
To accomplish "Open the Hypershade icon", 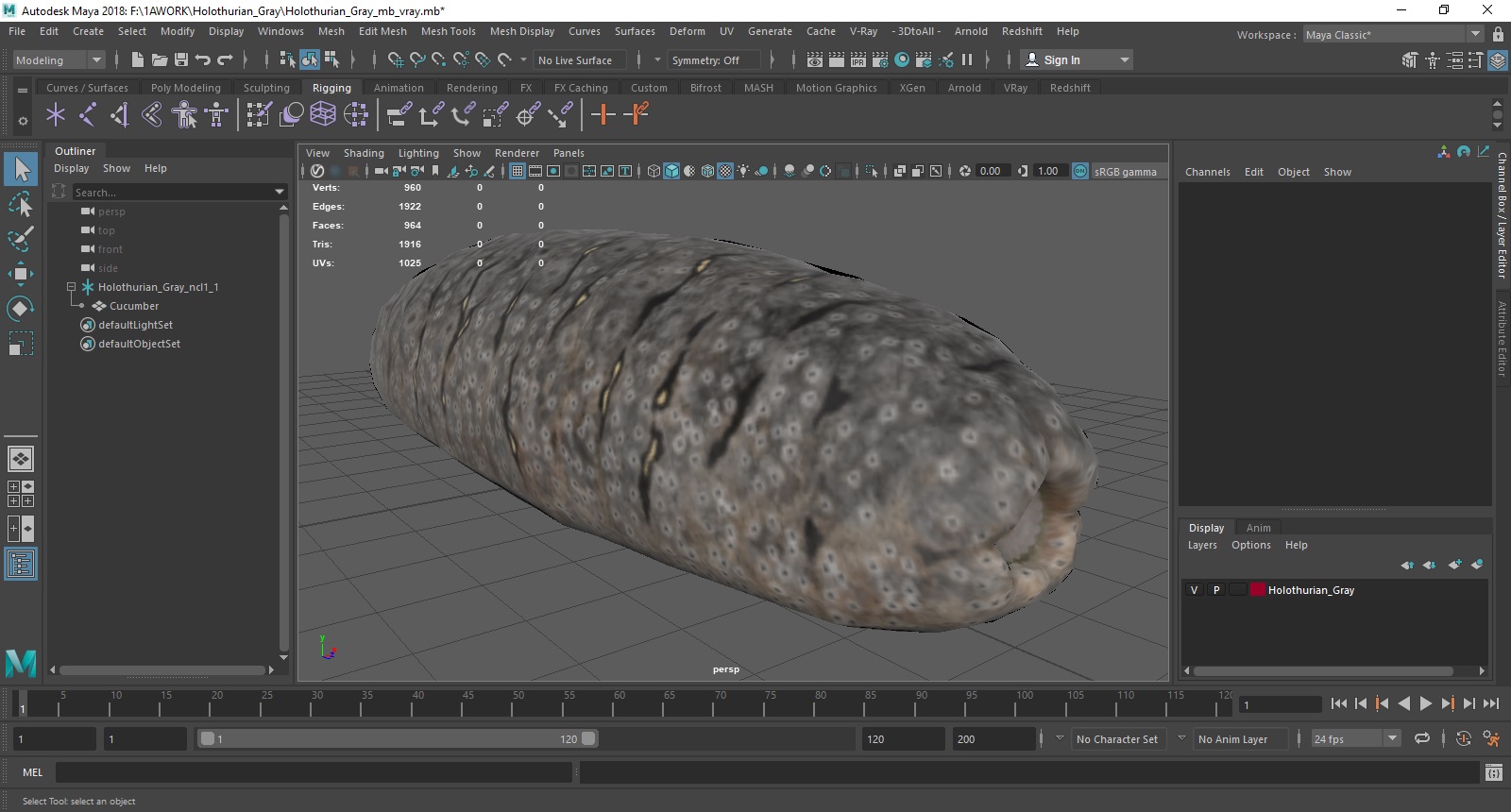I will coord(902,59).
